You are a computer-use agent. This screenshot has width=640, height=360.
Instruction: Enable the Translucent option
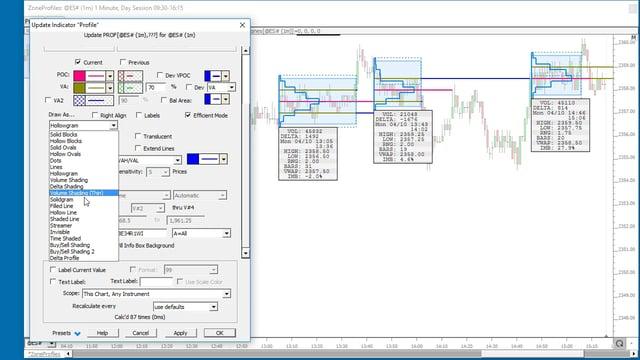click(138, 136)
